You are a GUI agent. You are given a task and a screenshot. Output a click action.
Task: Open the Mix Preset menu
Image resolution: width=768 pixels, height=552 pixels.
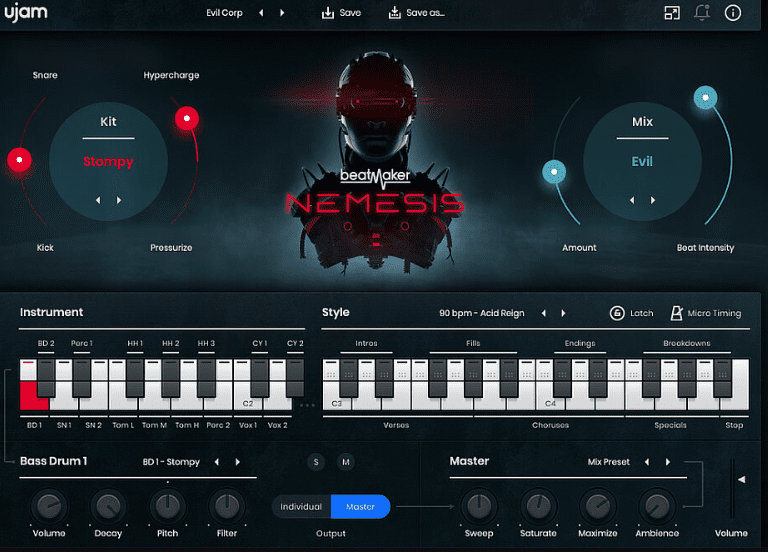[x=608, y=462]
